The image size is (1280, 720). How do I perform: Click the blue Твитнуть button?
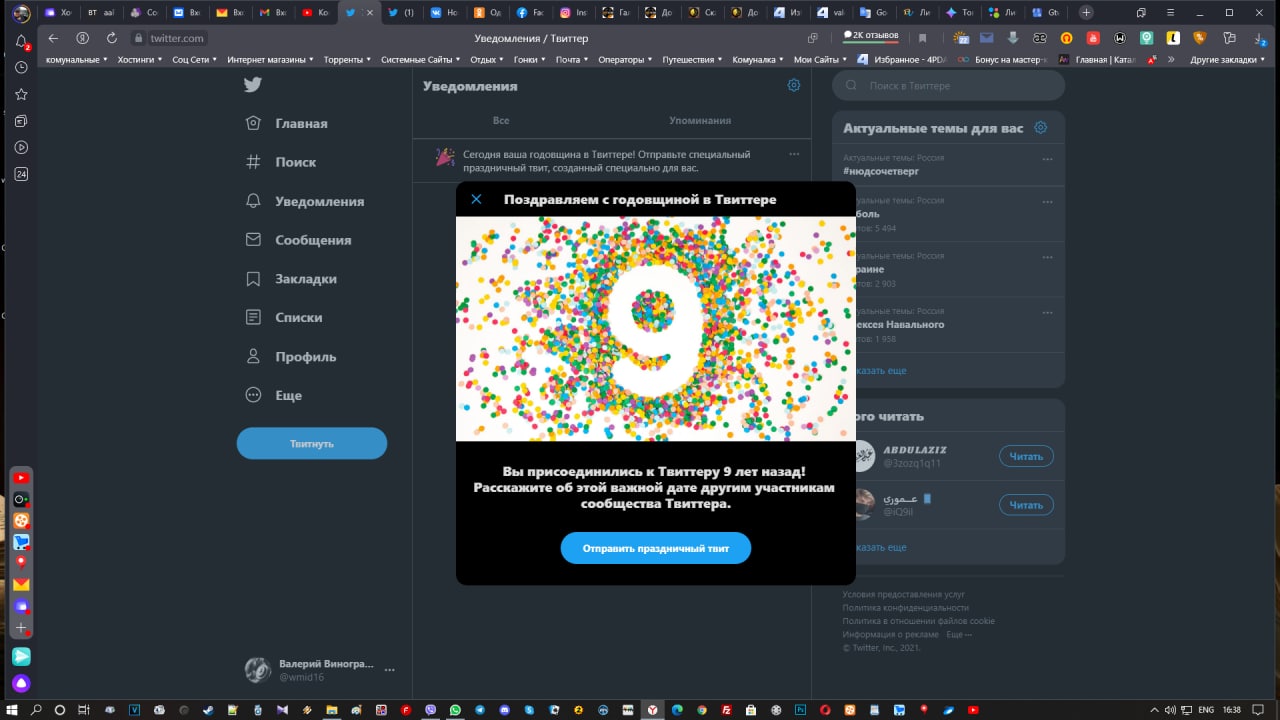click(x=312, y=443)
